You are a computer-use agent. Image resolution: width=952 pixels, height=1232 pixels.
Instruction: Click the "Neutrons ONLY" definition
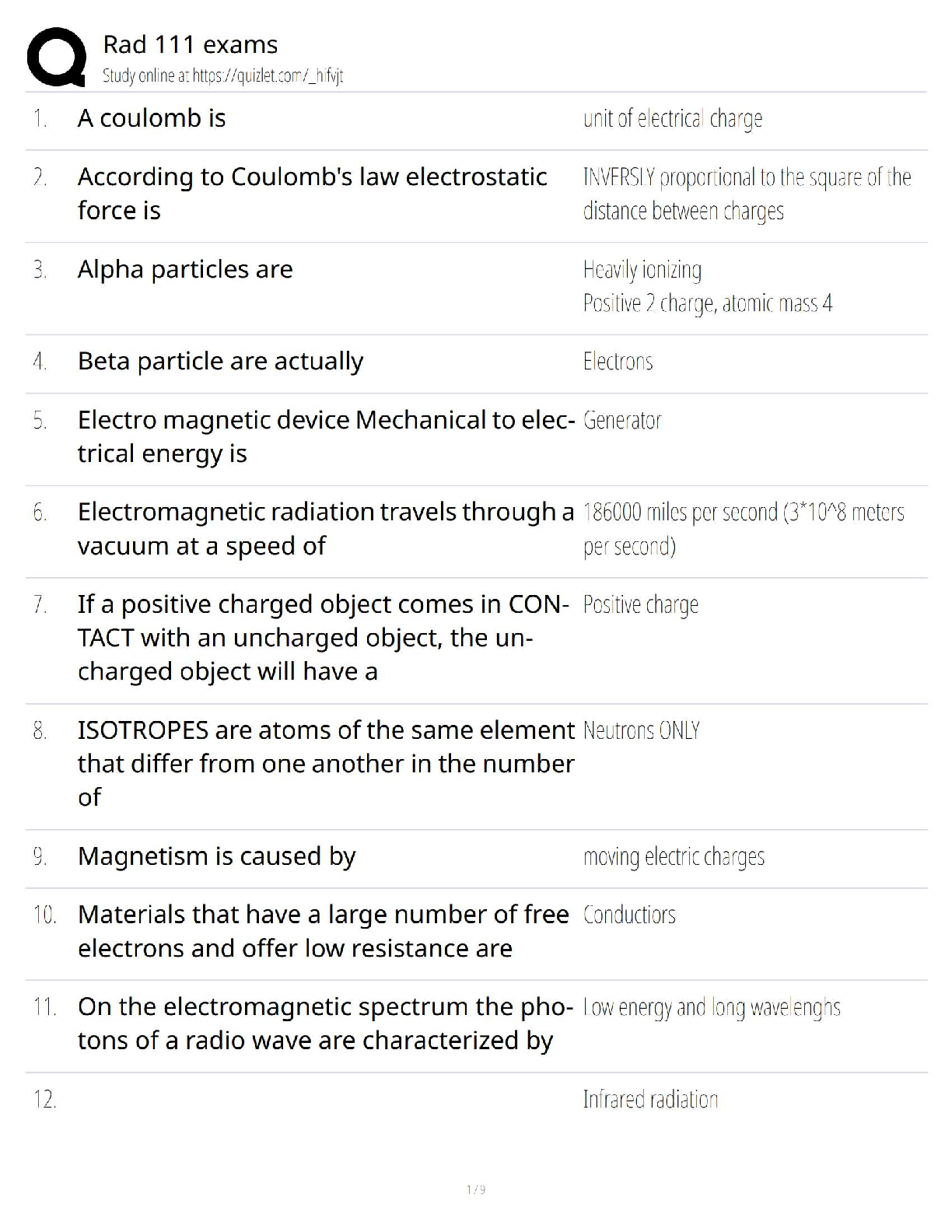point(641,731)
